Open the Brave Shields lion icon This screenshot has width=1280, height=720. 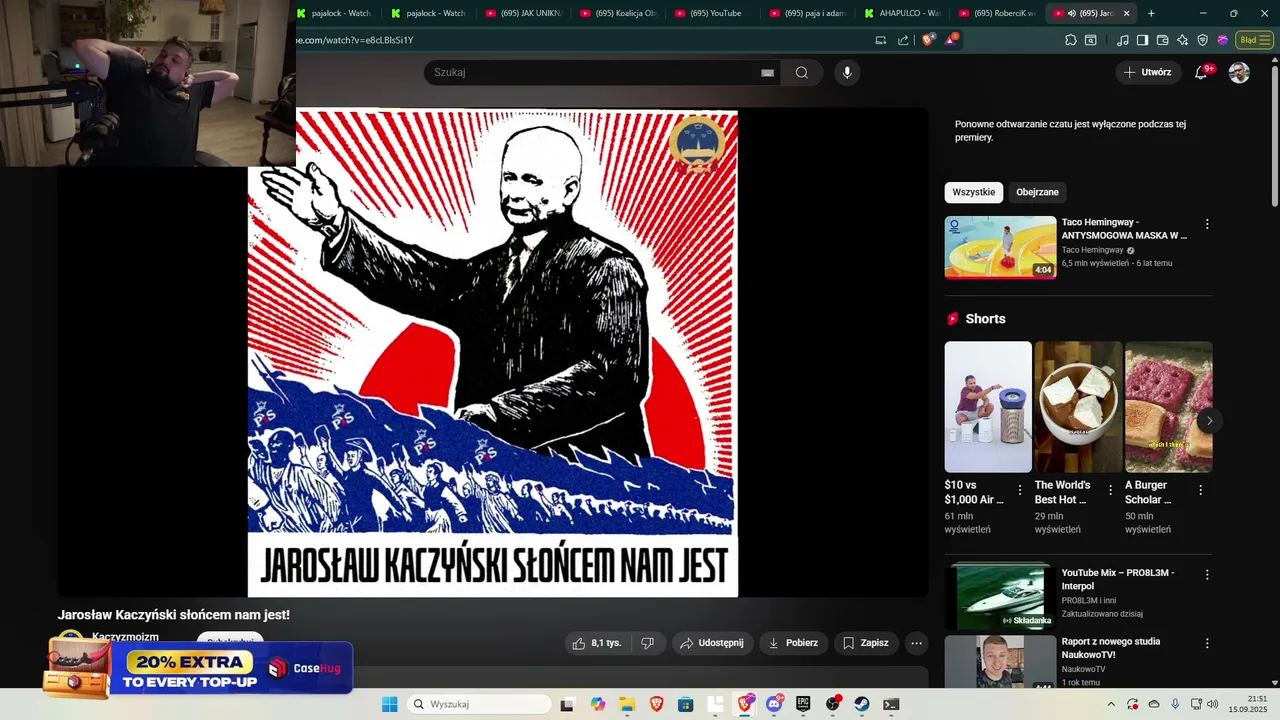pos(928,40)
